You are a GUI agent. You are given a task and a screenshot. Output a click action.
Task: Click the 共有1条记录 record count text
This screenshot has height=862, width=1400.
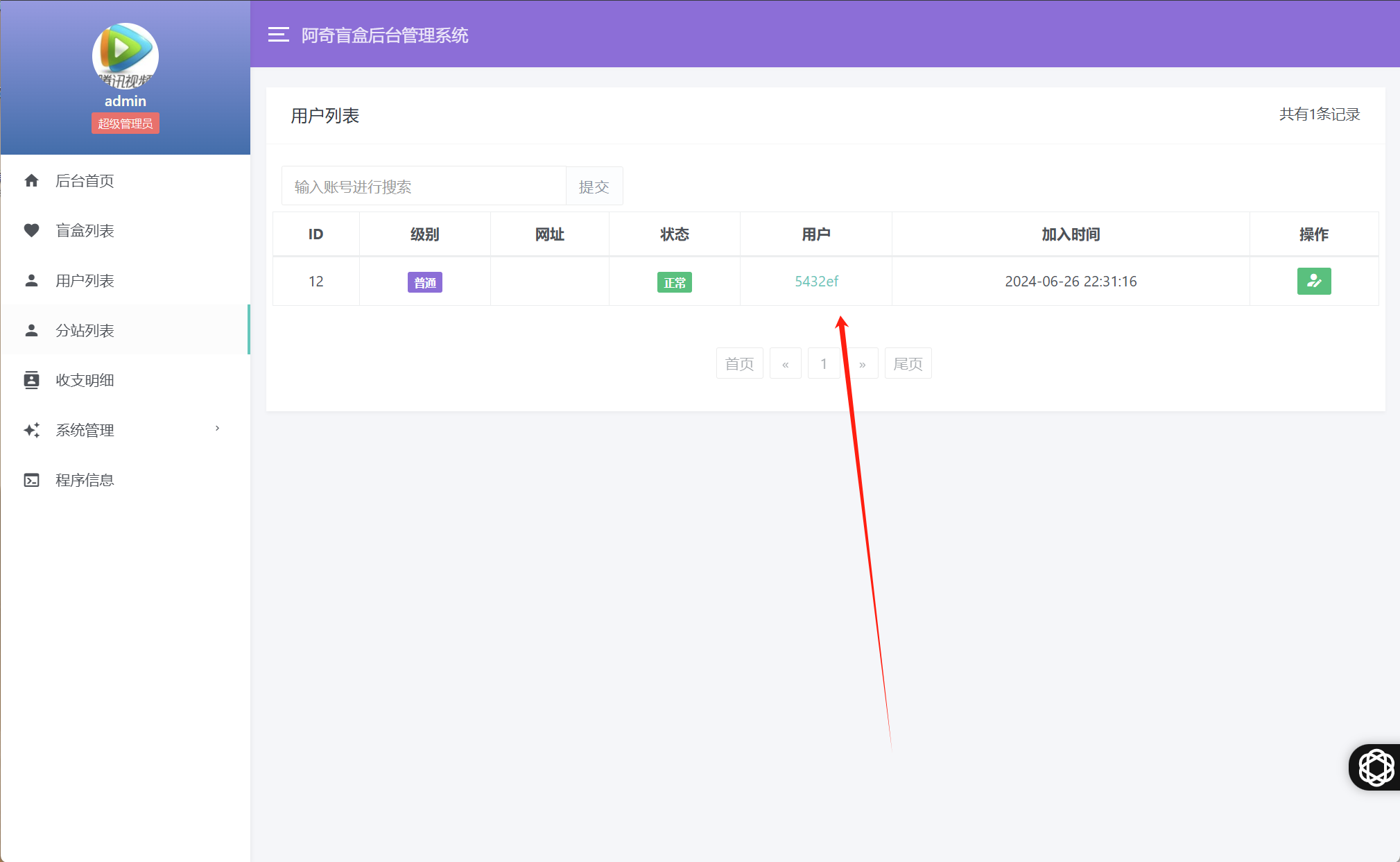1320,114
